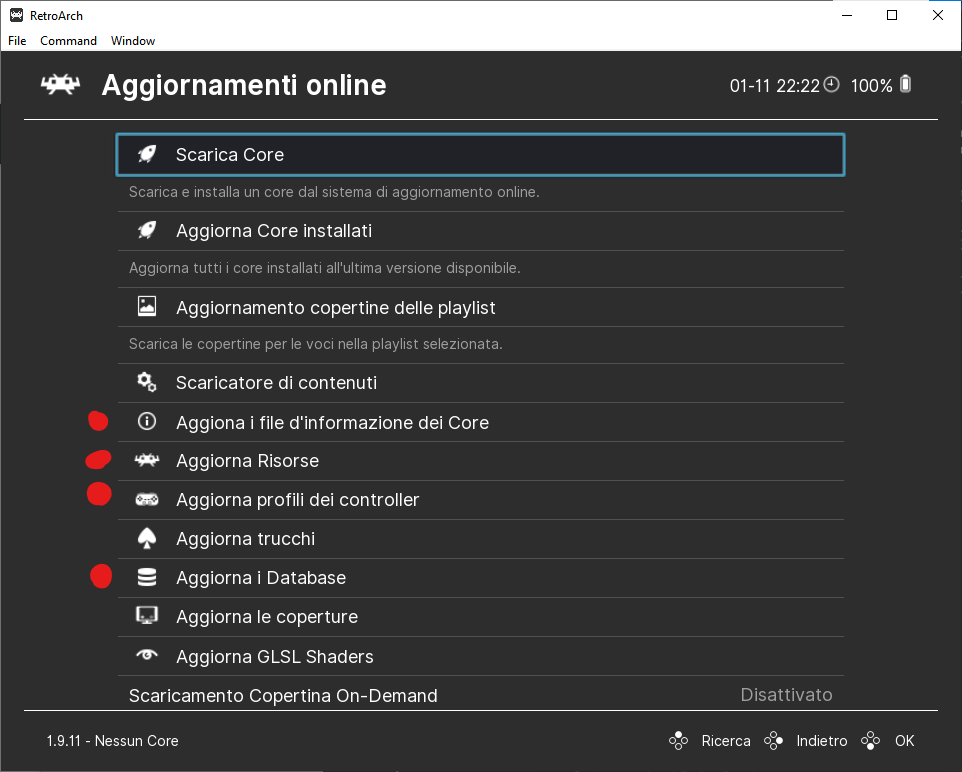Screen dimensions: 962x772
Task: Click the picture icon for playlist thumbnails update
Action: click(x=147, y=306)
